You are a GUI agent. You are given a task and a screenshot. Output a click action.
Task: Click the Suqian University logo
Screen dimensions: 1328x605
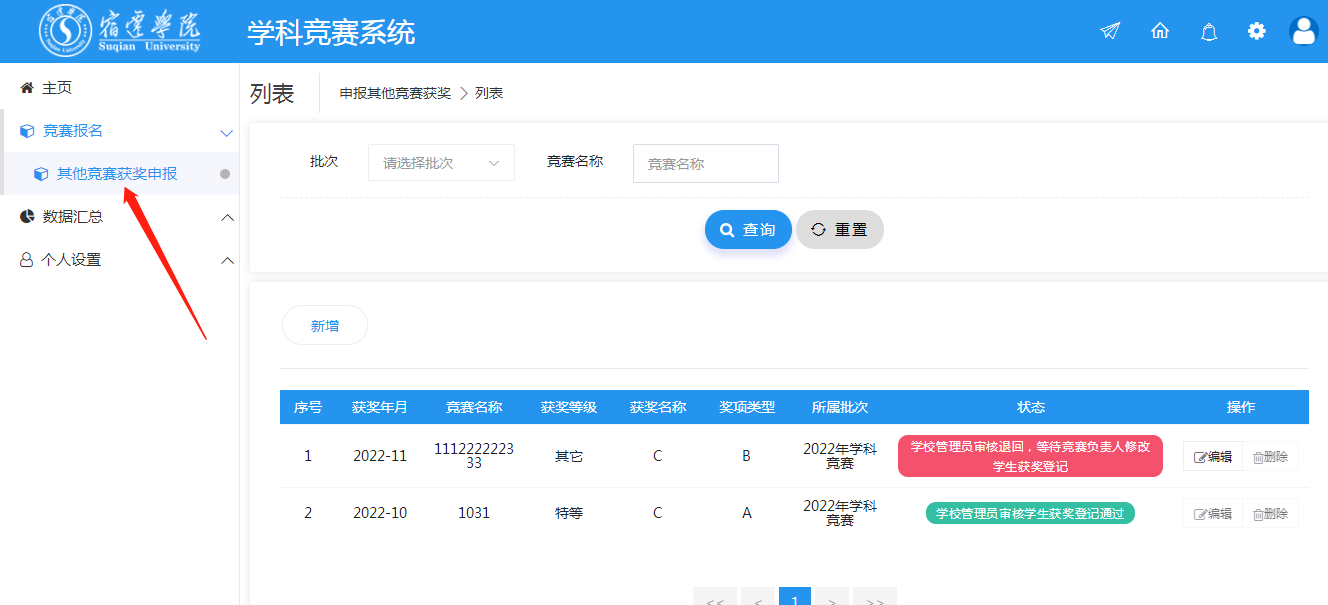coord(120,31)
